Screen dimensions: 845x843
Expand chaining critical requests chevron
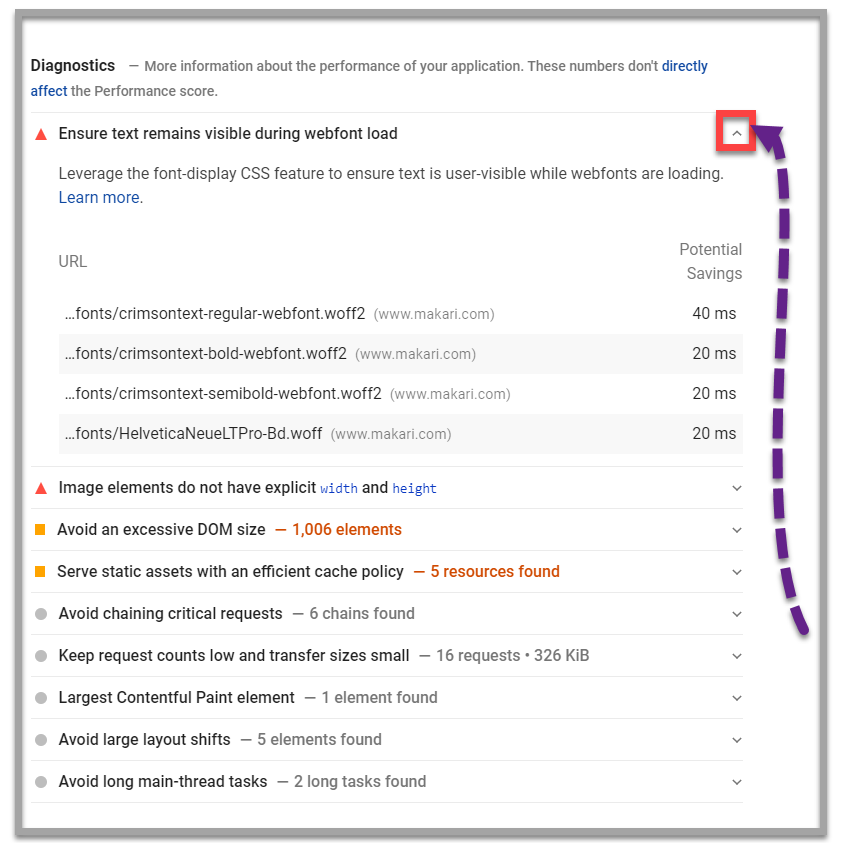click(x=737, y=615)
